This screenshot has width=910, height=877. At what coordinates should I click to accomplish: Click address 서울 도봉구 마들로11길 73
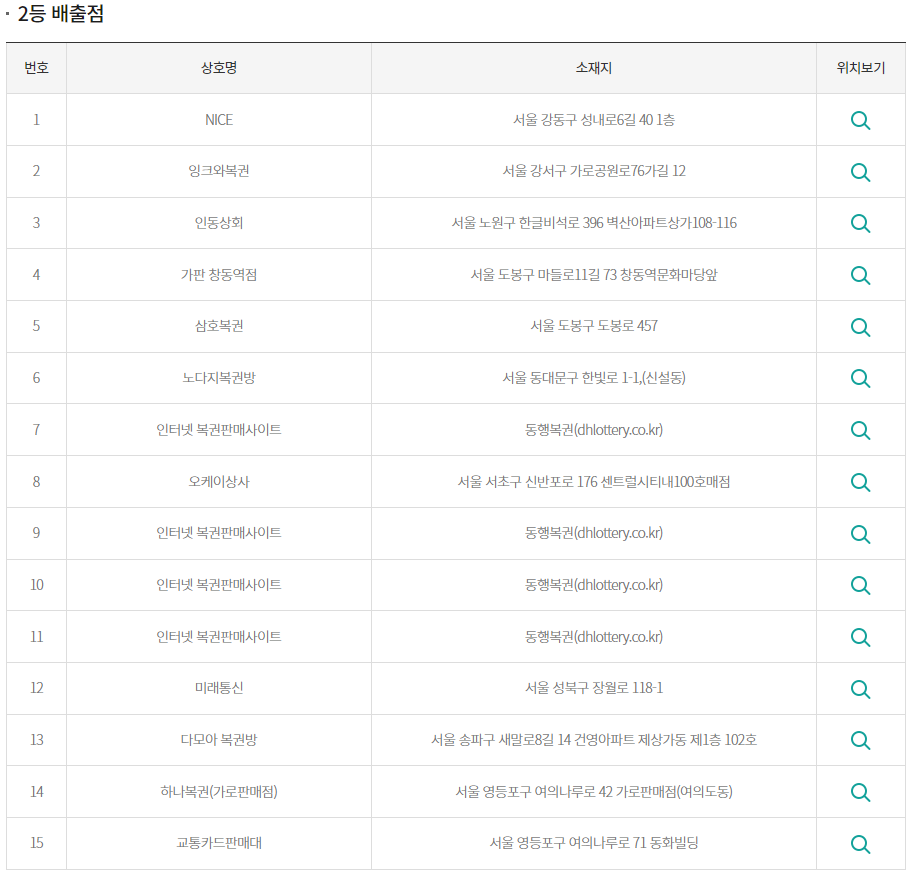tap(544, 274)
